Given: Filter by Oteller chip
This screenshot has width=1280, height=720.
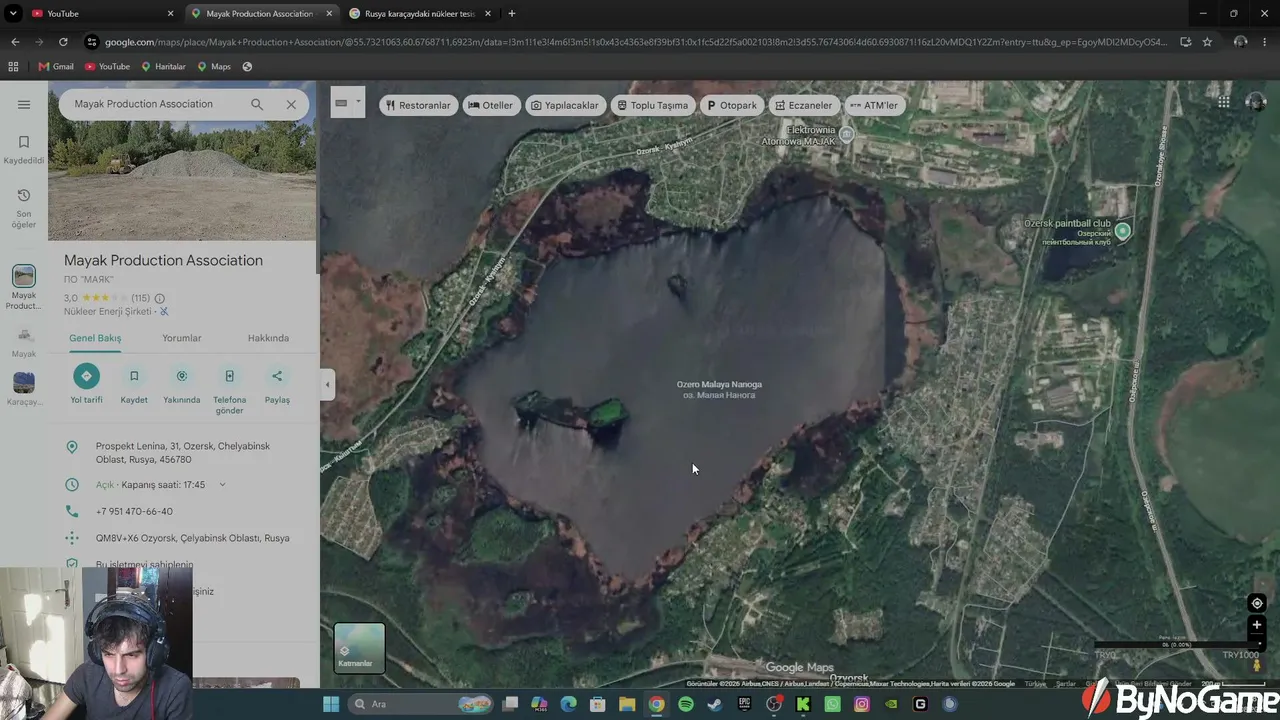Looking at the screenshot, I should (490, 105).
